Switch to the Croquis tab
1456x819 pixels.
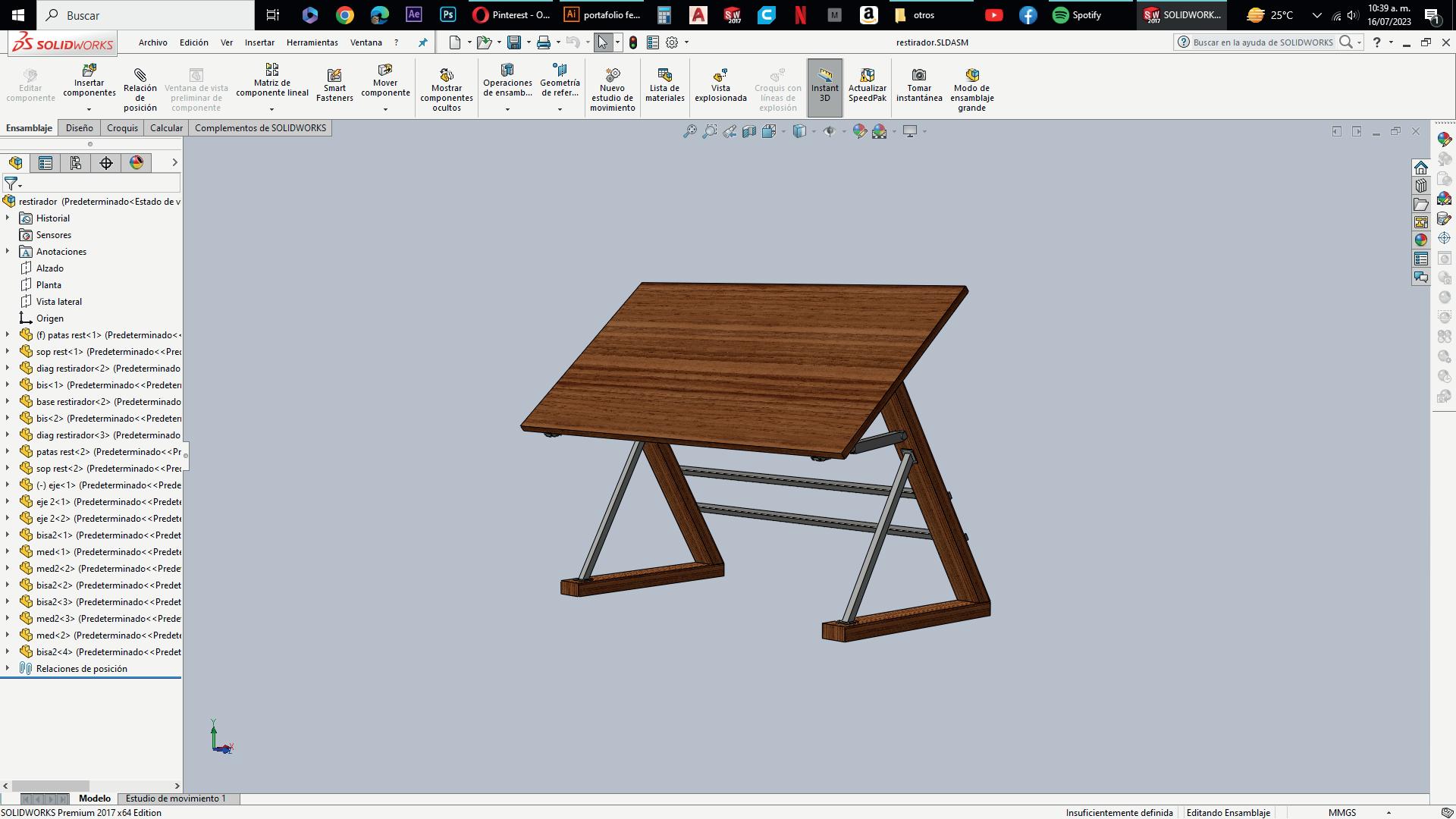tap(122, 128)
